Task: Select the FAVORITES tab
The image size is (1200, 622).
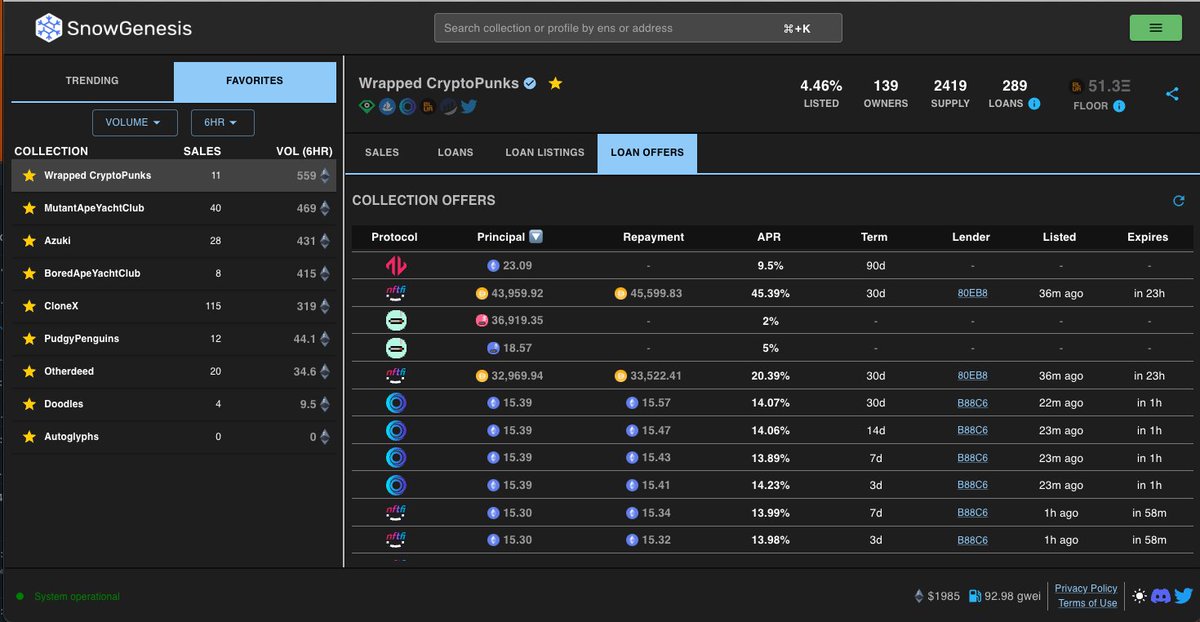Action: click(x=255, y=81)
